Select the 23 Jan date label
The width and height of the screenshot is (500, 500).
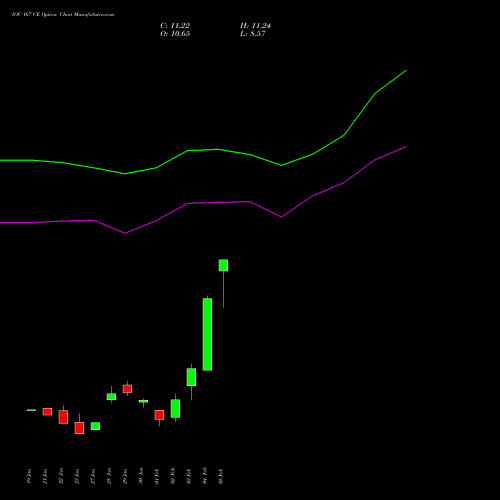(x=77, y=476)
